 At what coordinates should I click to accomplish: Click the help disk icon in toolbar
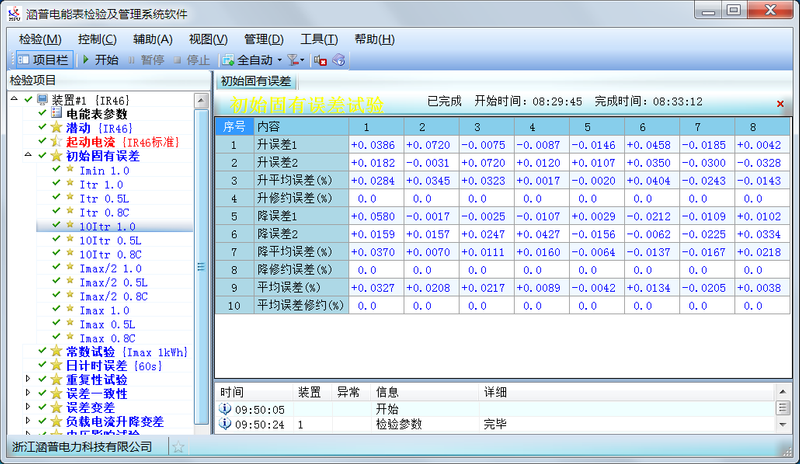point(339,60)
